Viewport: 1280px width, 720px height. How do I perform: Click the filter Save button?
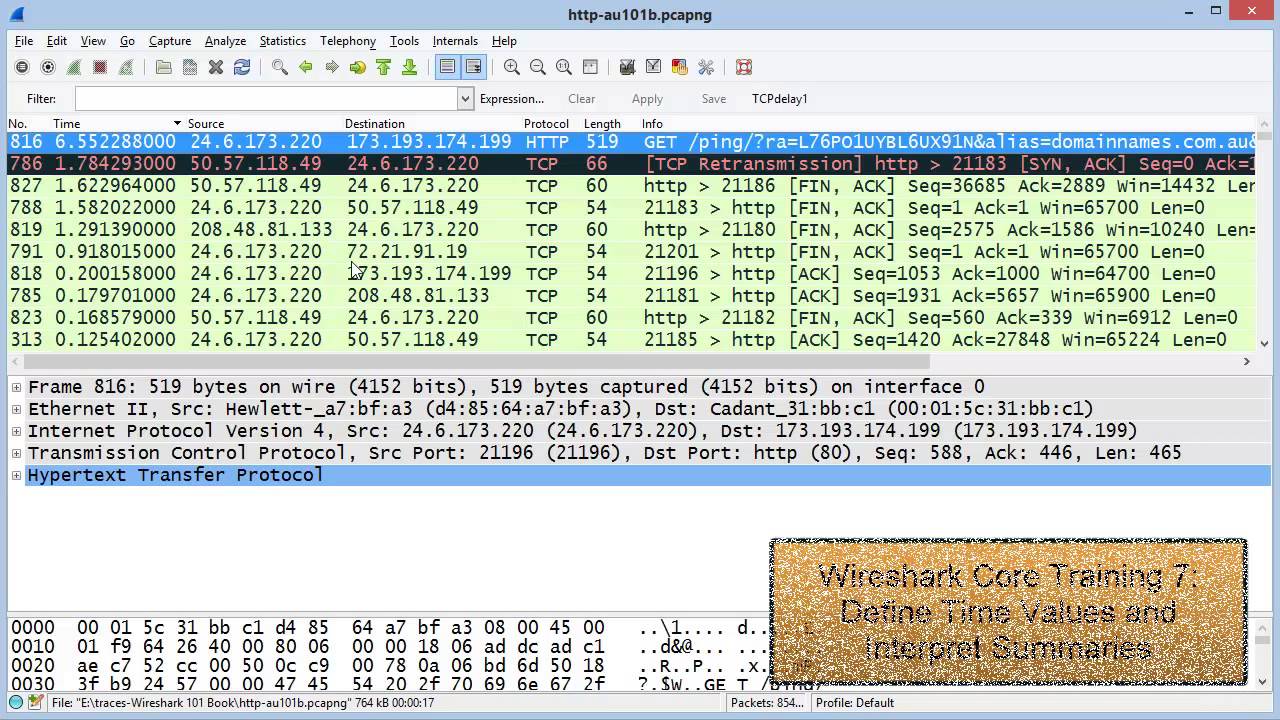click(714, 99)
